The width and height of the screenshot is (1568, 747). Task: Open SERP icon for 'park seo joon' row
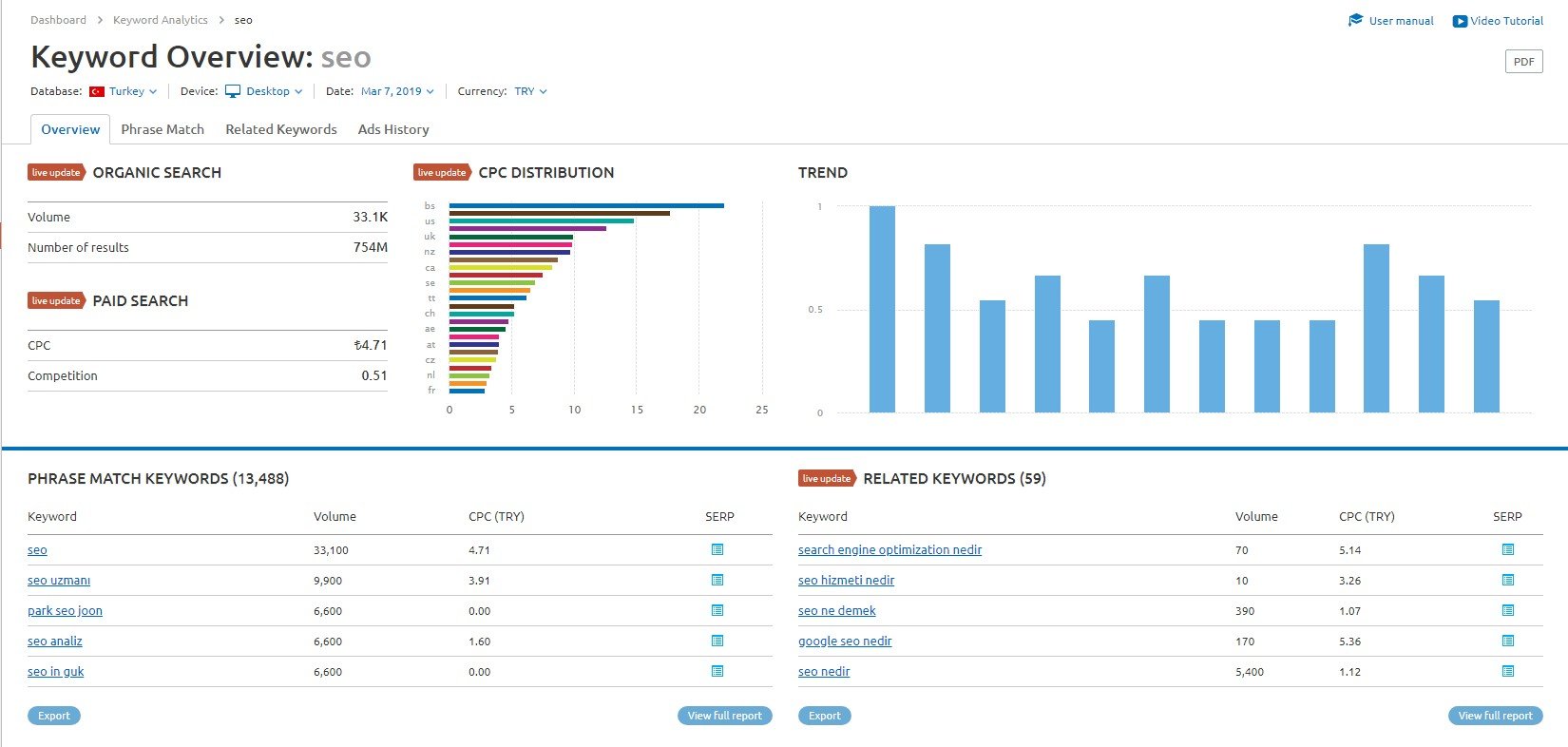pos(717,610)
